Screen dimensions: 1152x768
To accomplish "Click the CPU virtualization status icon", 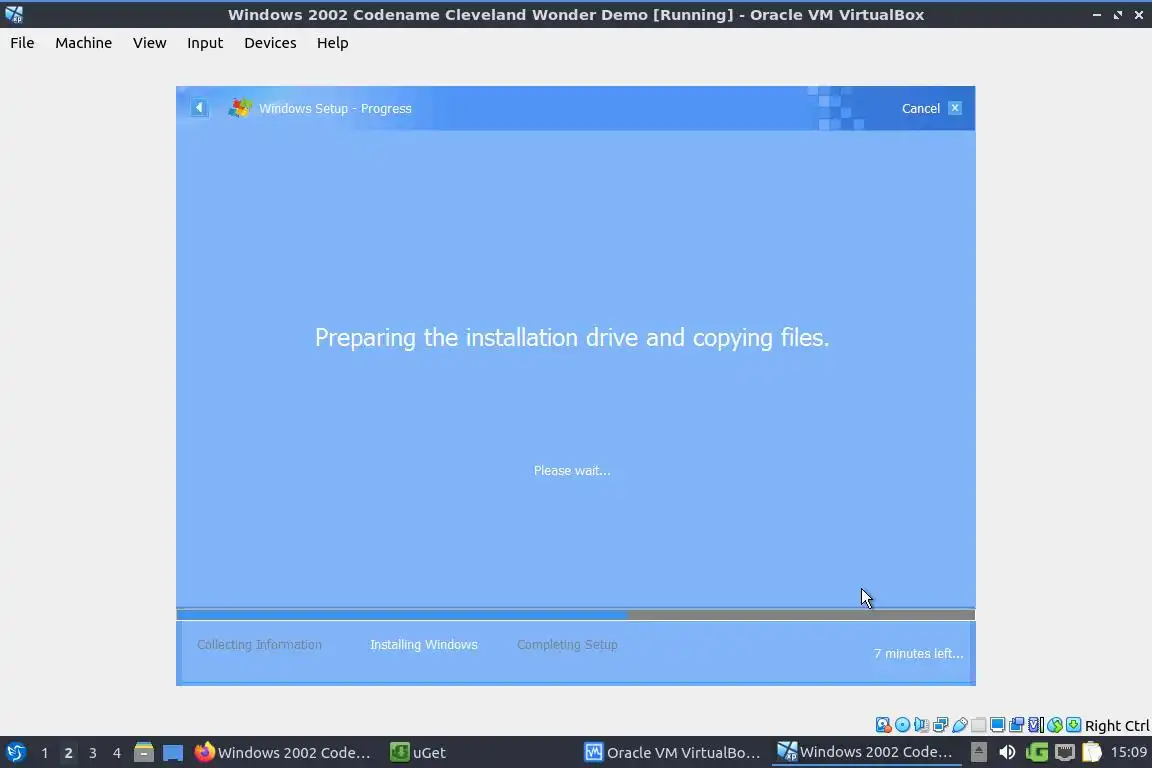I will (x=1036, y=725).
